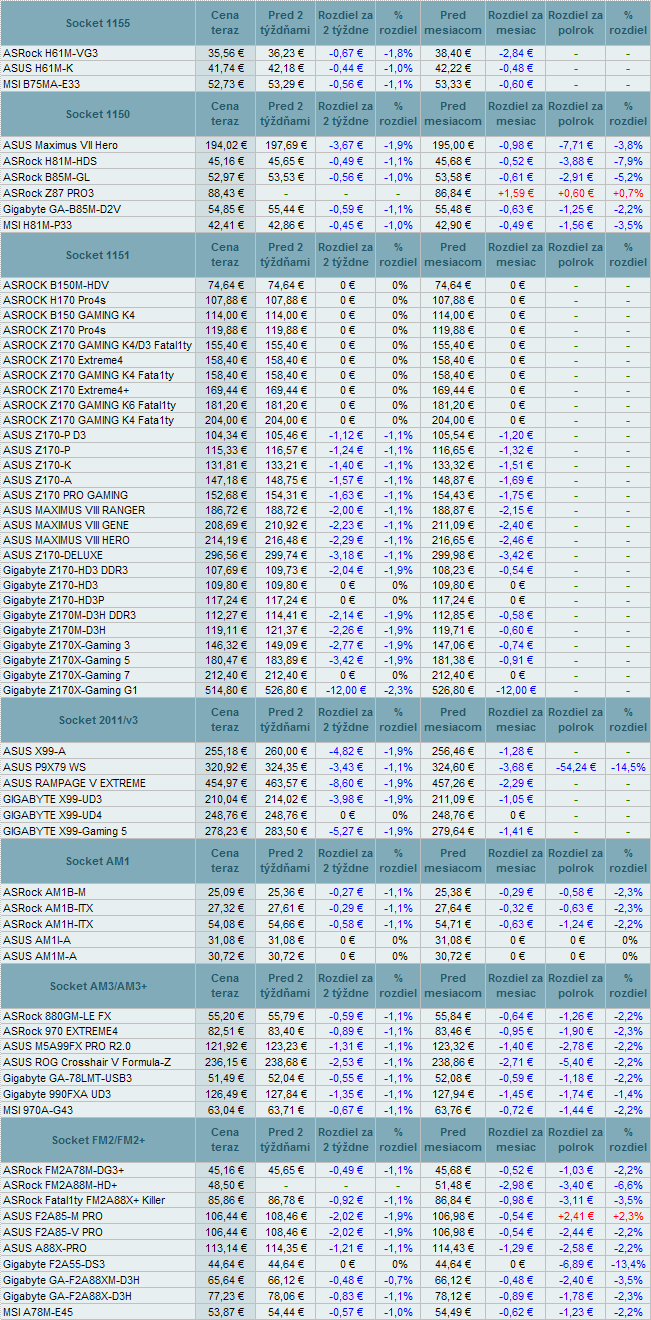Screen dimensions: 651x1320
Task: Click ASUS P9X79 WS product name
Action: (43, 767)
